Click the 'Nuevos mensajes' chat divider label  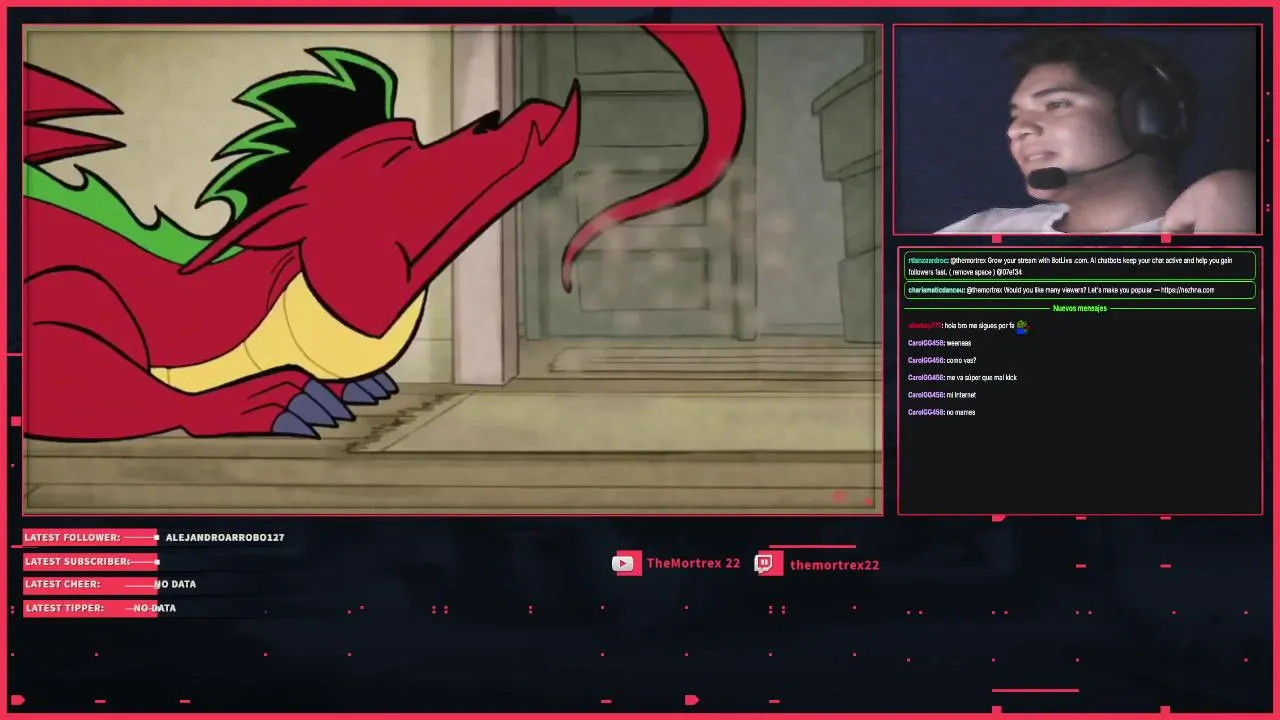pos(1080,308)
